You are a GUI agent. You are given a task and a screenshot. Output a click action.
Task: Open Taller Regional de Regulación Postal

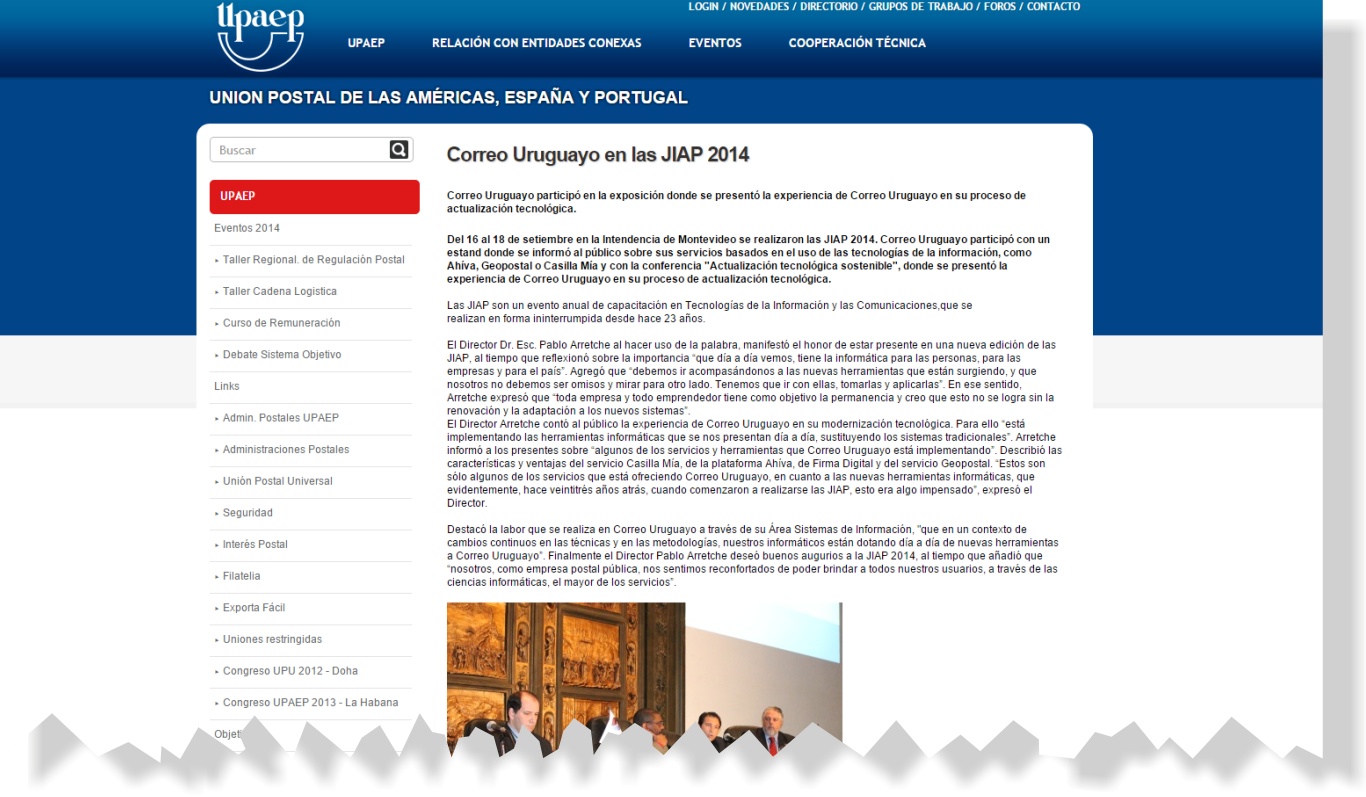[x=313, y=260]
